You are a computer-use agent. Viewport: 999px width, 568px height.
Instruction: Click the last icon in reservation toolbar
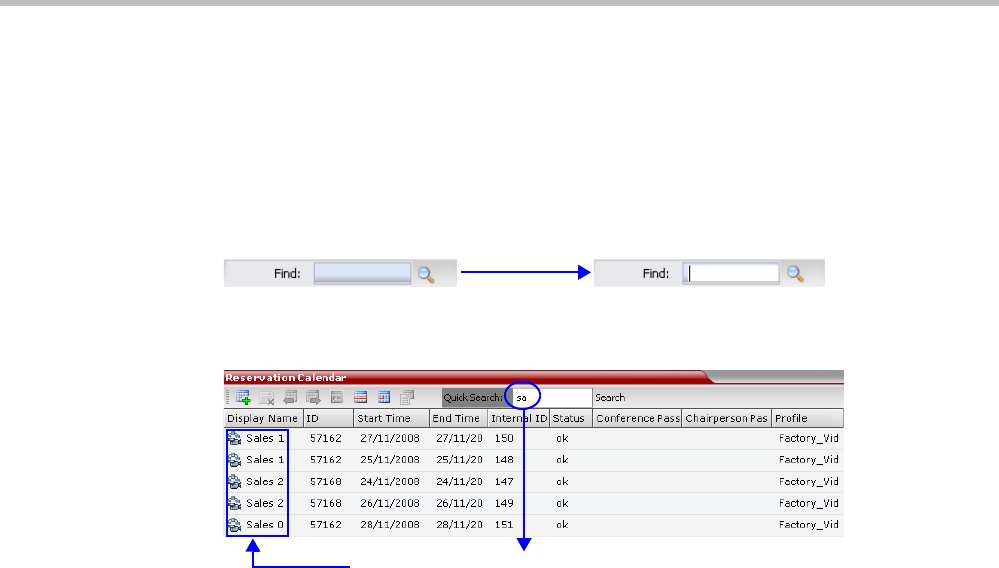tap(407, 397)
